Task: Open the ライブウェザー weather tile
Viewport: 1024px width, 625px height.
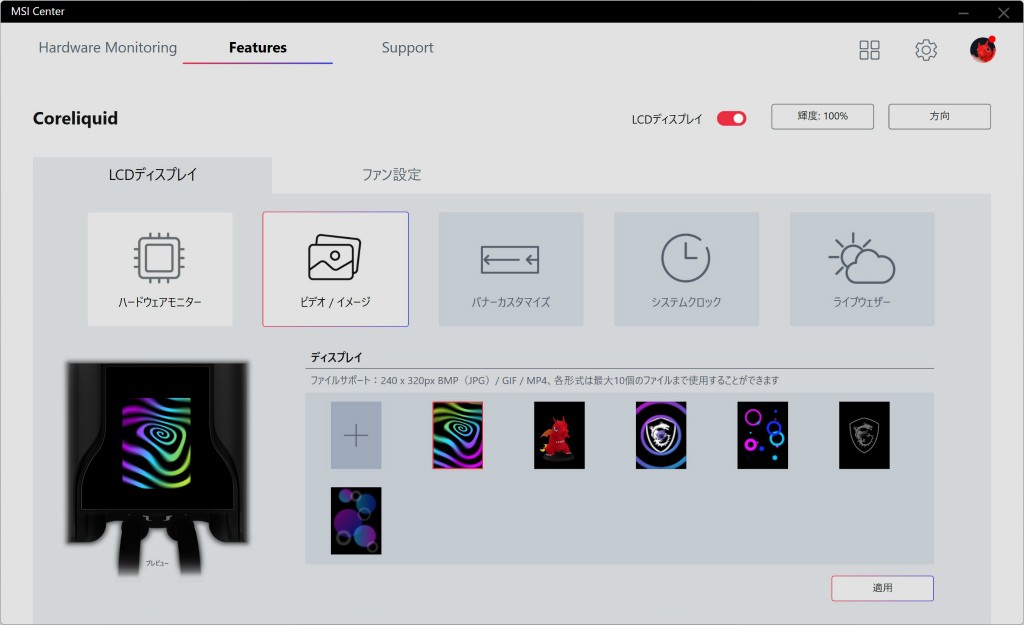Action: coord(862,269)
